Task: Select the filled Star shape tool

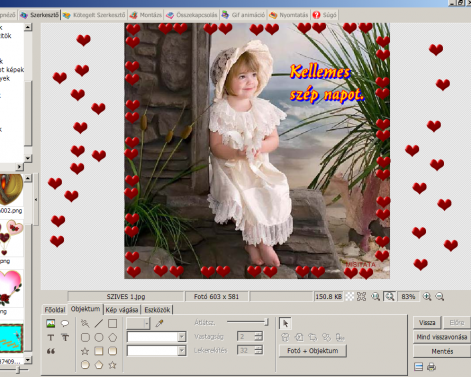Action: [x=113, y=365]
